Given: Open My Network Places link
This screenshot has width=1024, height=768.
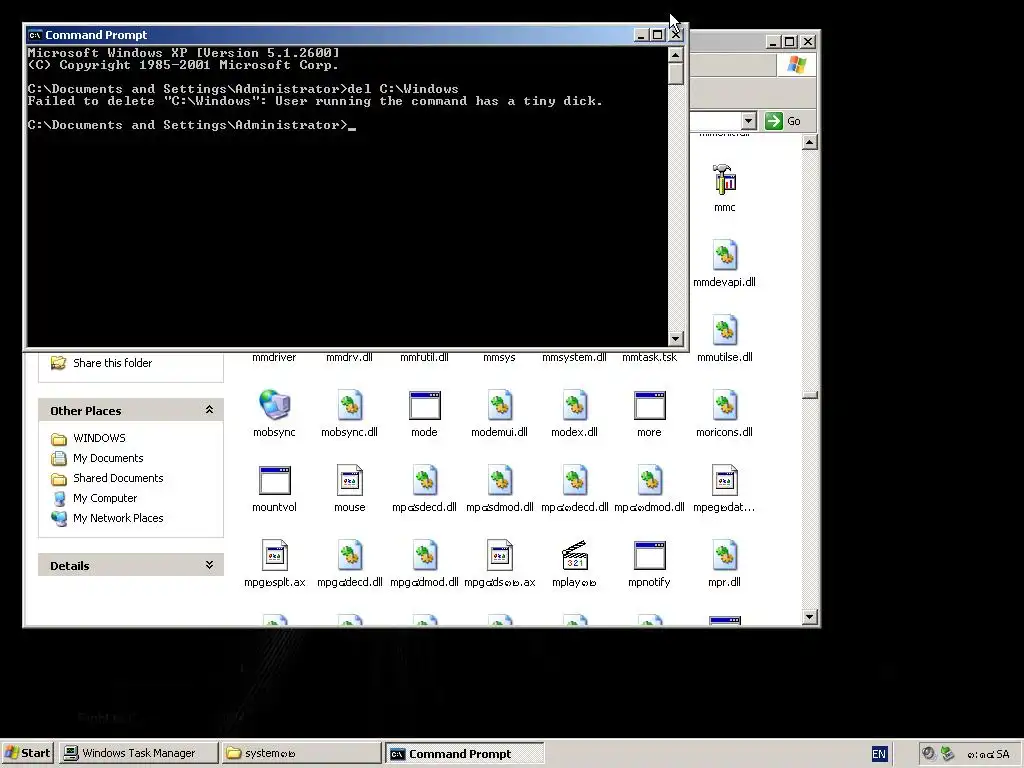Looking at the screenshot, I should (x=118, y=518).
